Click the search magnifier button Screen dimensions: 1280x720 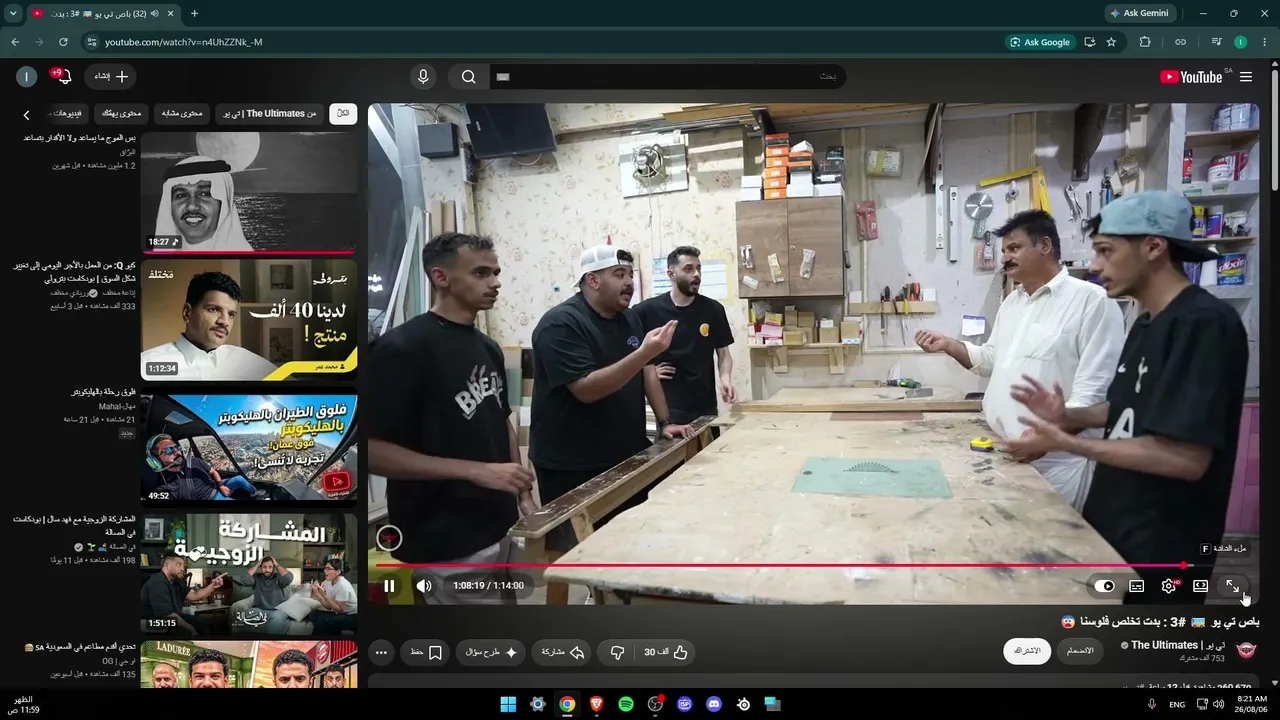[468, 77]
